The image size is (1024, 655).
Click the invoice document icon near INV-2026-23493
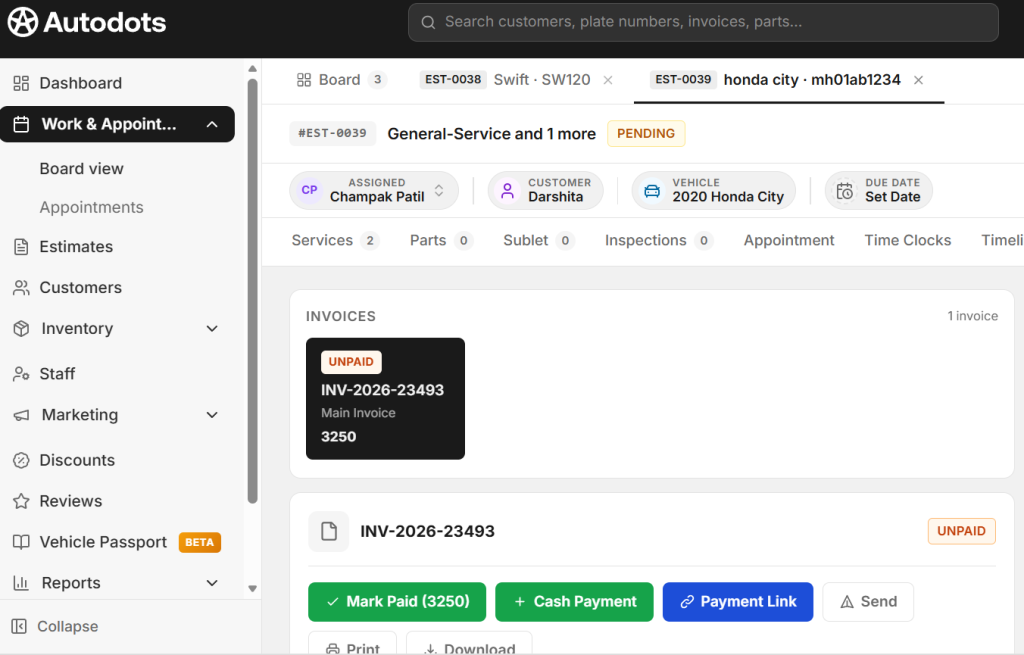(328, 531)
